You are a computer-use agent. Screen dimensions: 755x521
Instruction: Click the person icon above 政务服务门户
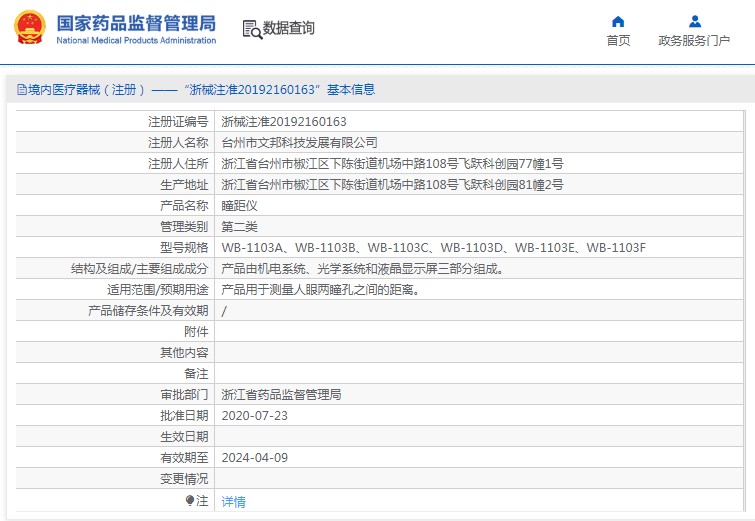coord(694,21)
